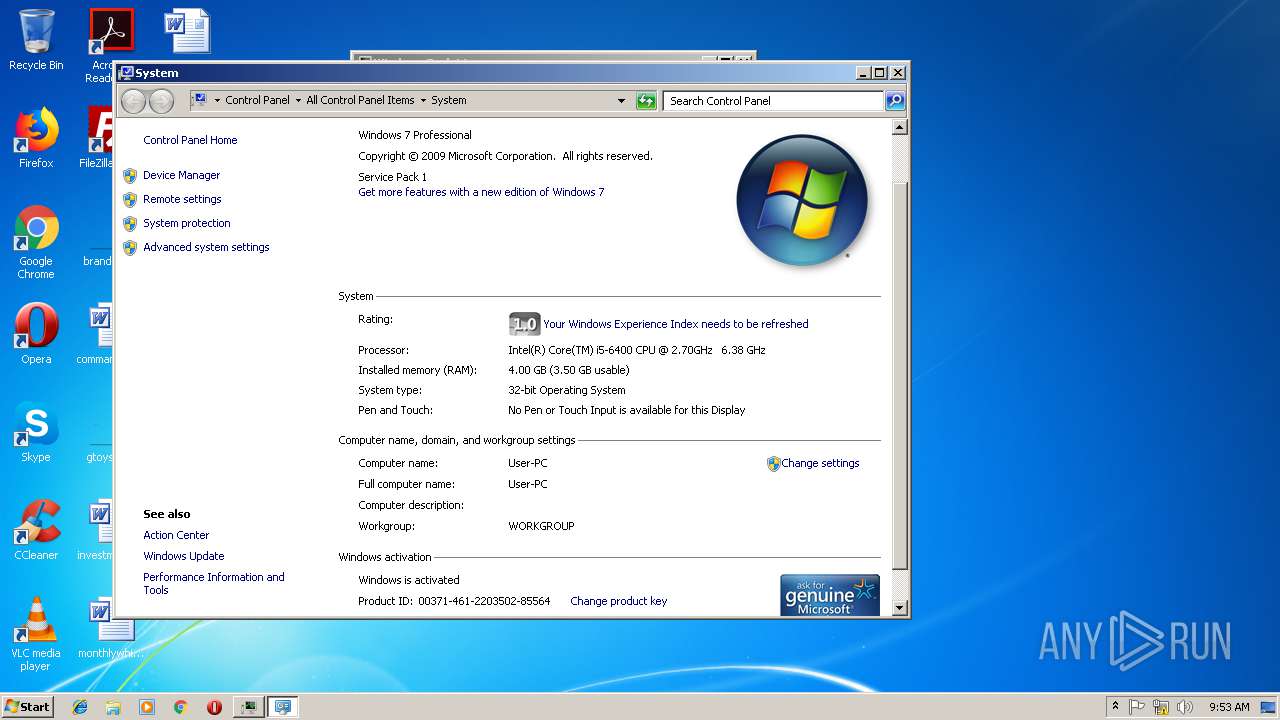The height and width of the screenshot is (720, 1280).
Task: Select System breadcrumb in address bar
Action: [449, 100]
